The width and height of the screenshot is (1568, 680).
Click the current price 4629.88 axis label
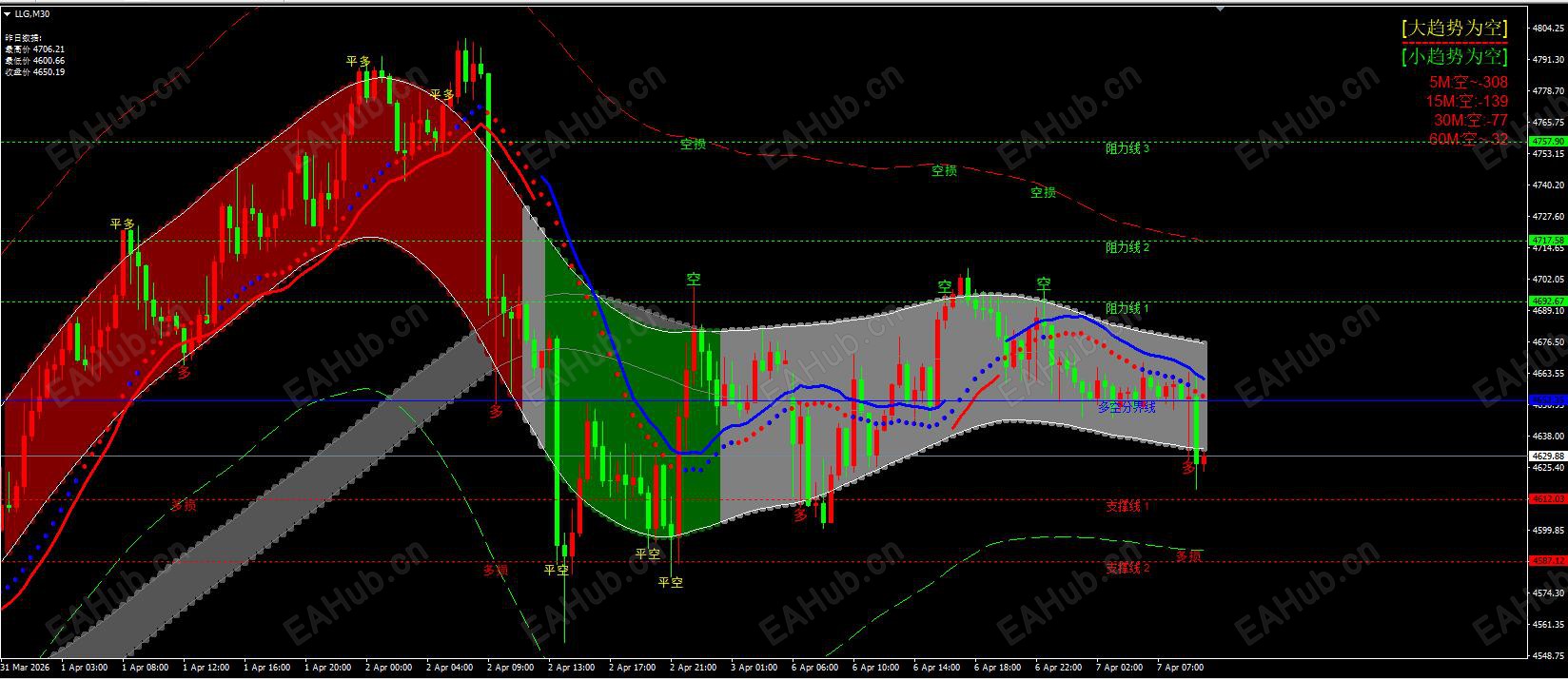click(1547, 456)
